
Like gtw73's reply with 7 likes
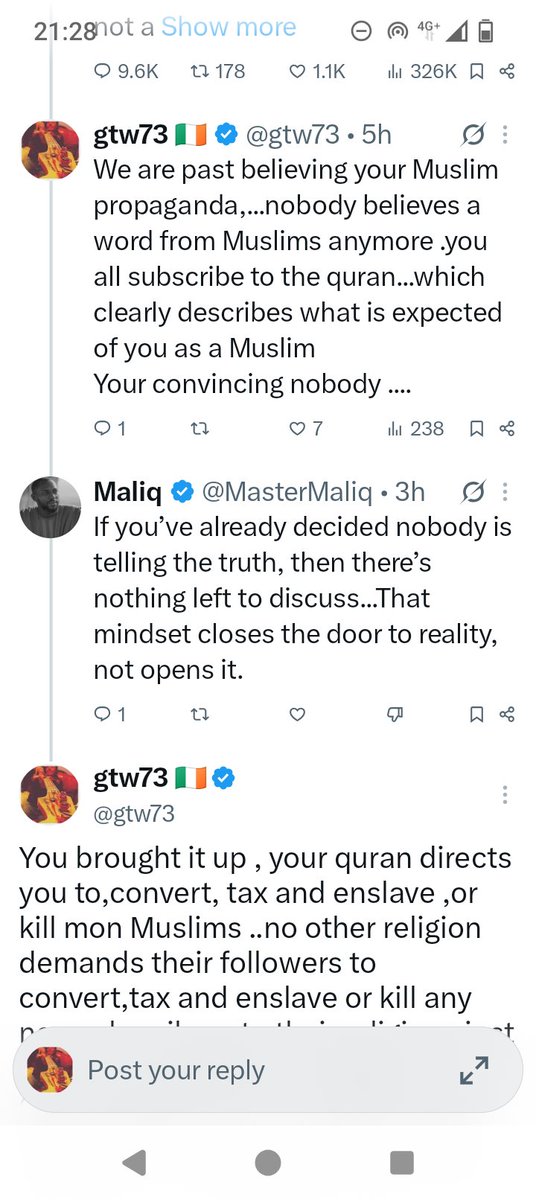305,428
